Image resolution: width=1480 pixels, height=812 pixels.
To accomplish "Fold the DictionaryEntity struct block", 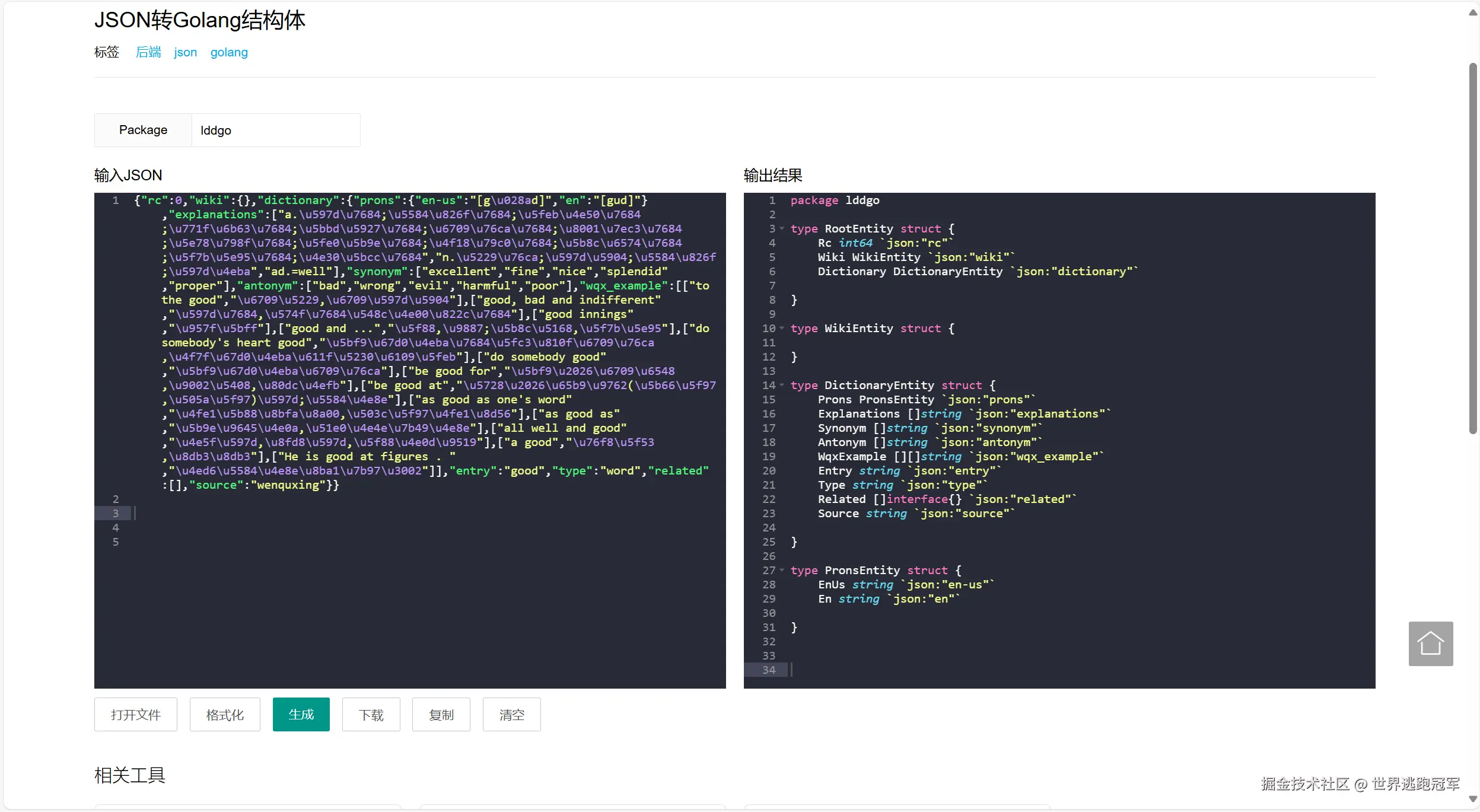I will (x=782, y=386).
